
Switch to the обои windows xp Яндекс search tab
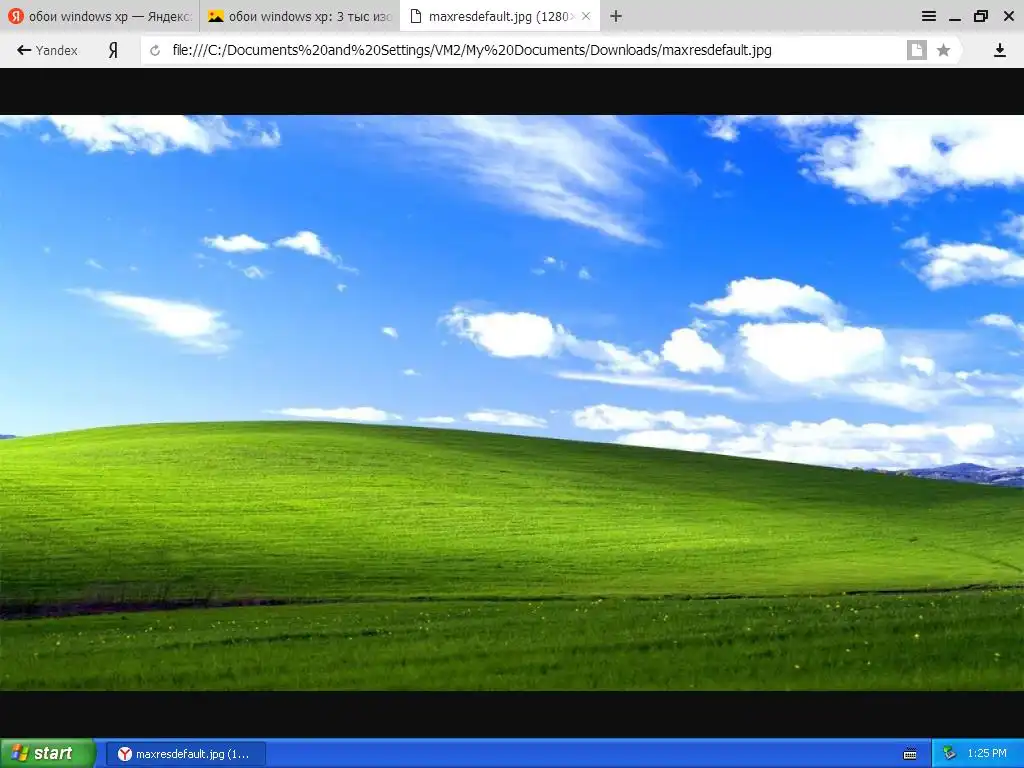point(99,16)
